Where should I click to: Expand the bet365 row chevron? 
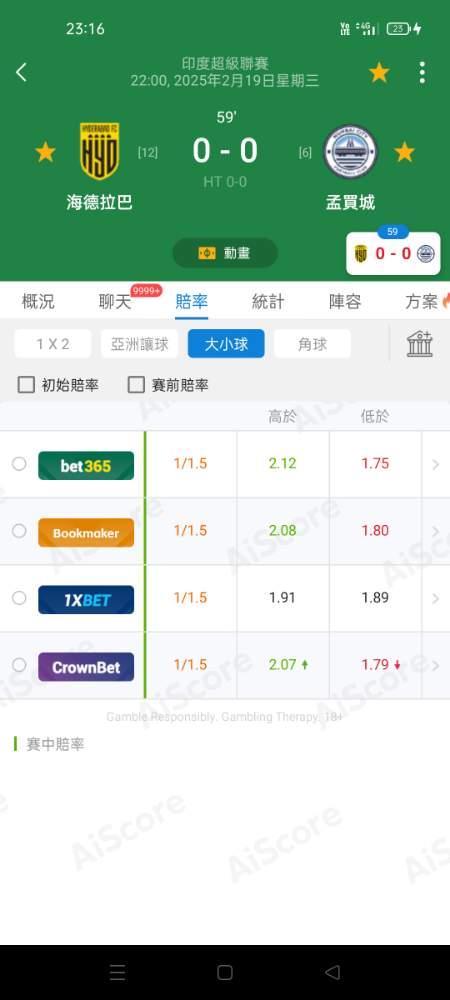point(436,464)
